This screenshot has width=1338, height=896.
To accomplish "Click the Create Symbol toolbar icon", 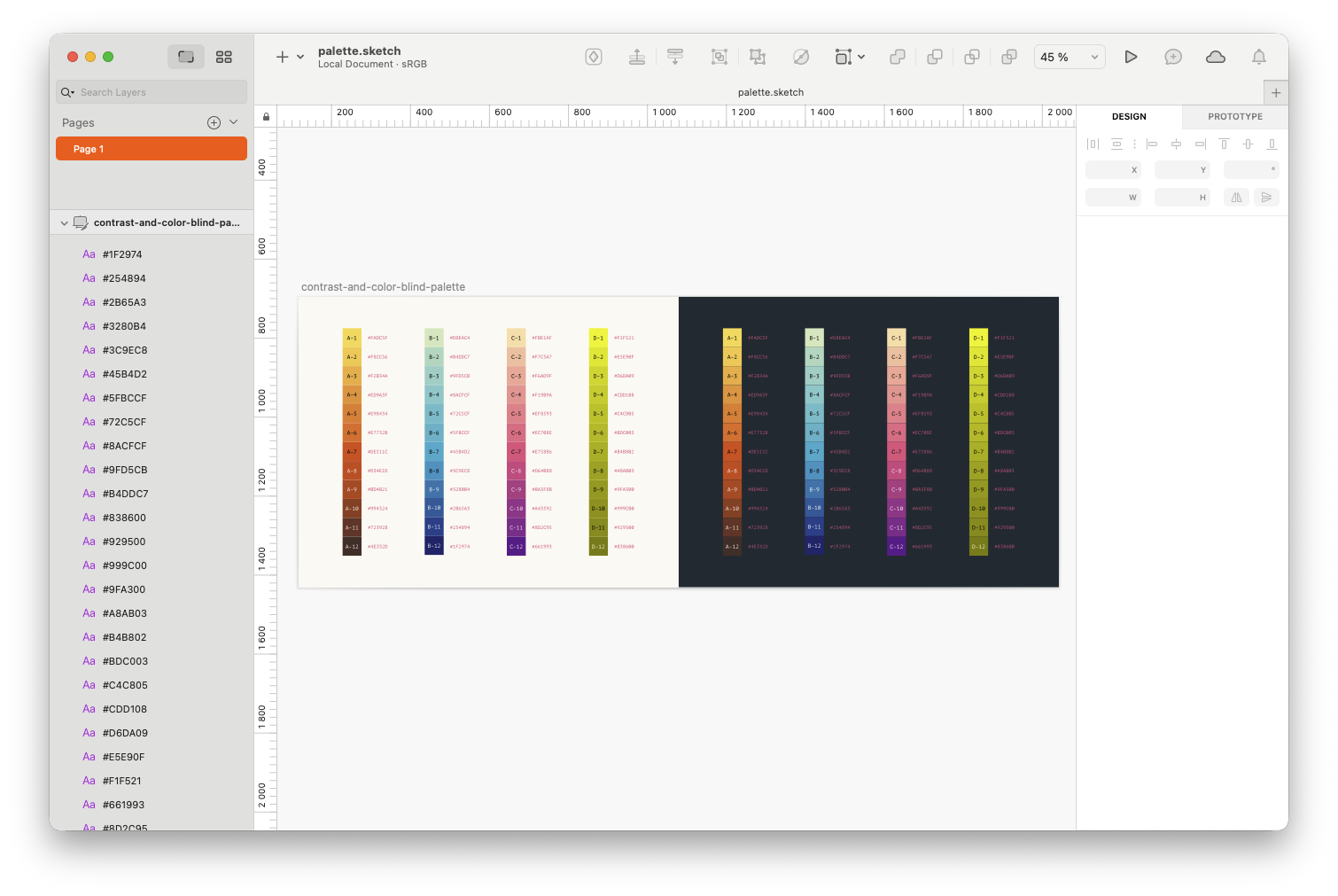I will (x=594, y=57).
